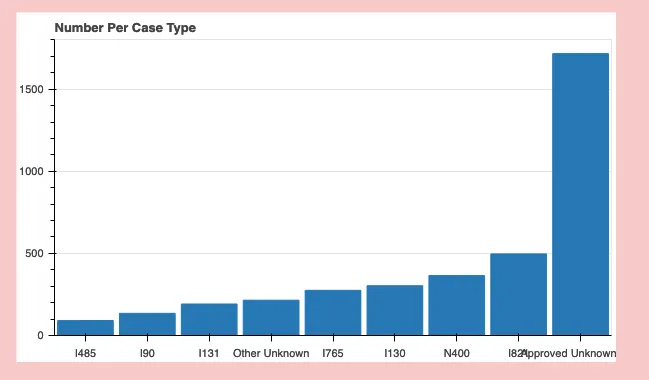
Task: Select the I130 bar
Action: point(395,310)
